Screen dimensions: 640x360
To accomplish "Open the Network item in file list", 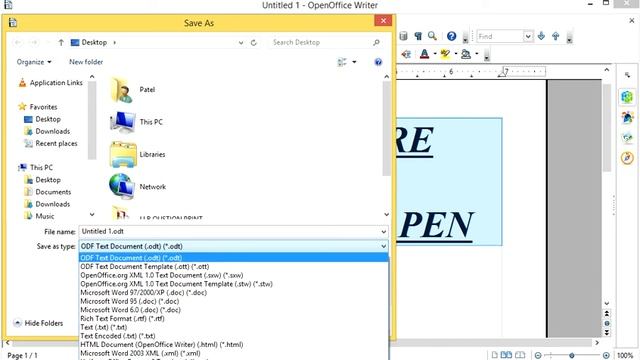I will [138, 187].
